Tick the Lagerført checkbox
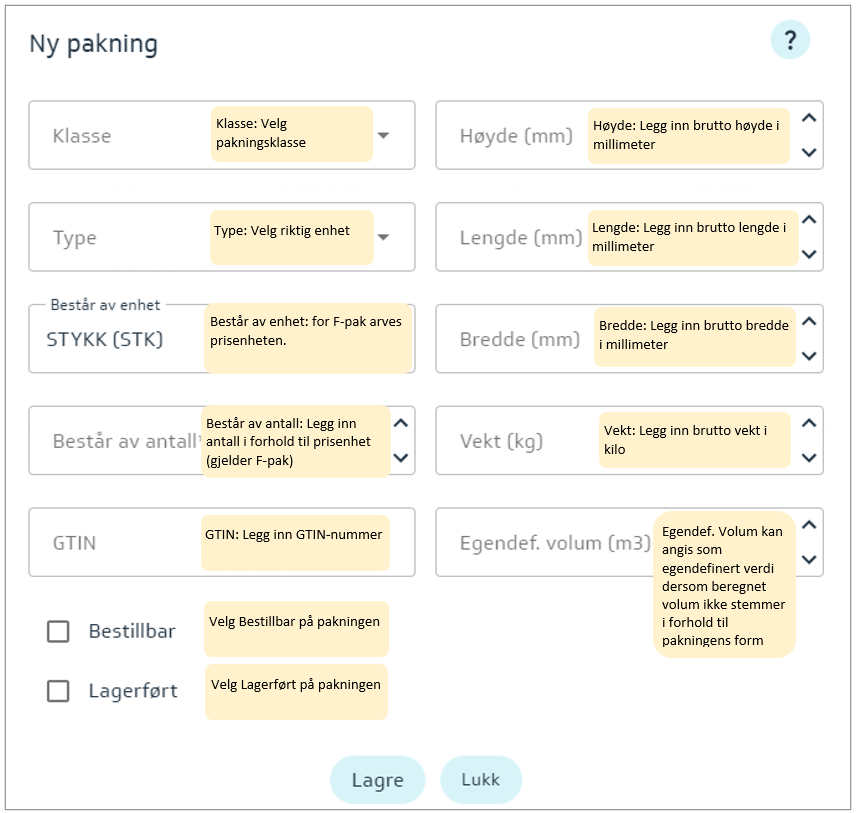 click(59, 691)
